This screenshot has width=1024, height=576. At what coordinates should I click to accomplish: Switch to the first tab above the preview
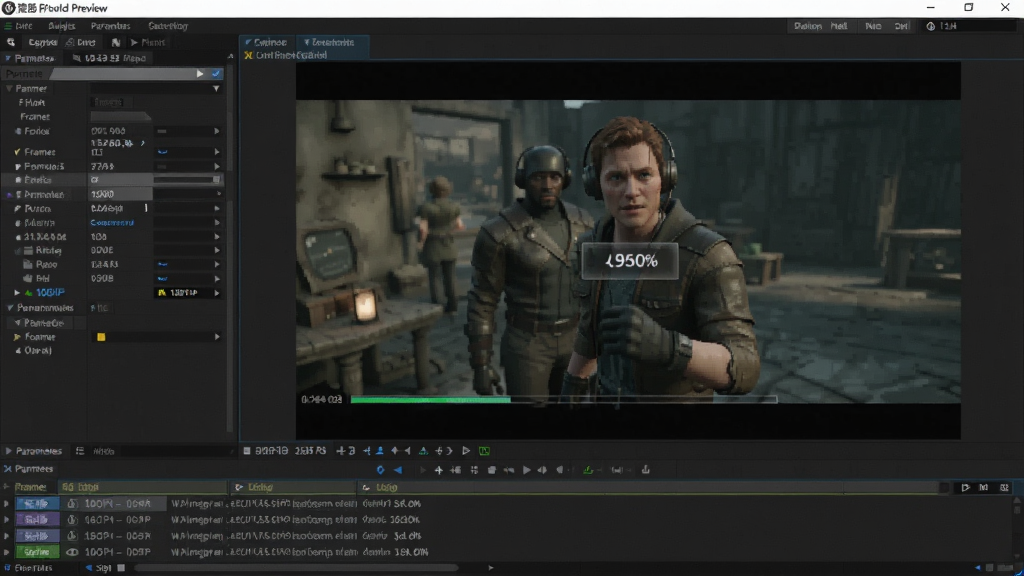(x=266, y=42)
